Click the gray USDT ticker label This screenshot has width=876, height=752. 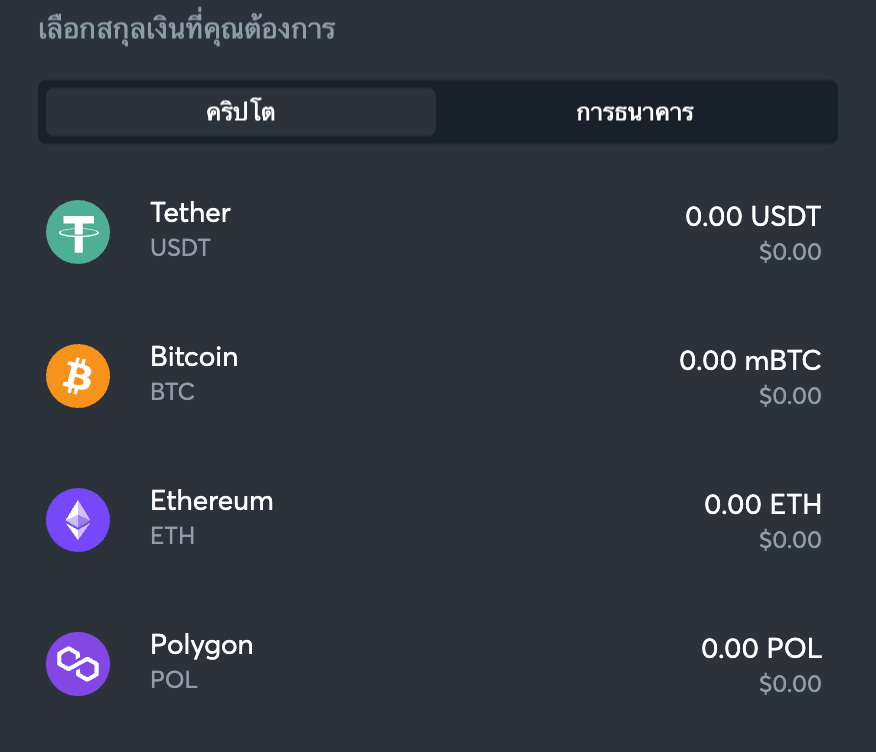[x=180, y=248]
